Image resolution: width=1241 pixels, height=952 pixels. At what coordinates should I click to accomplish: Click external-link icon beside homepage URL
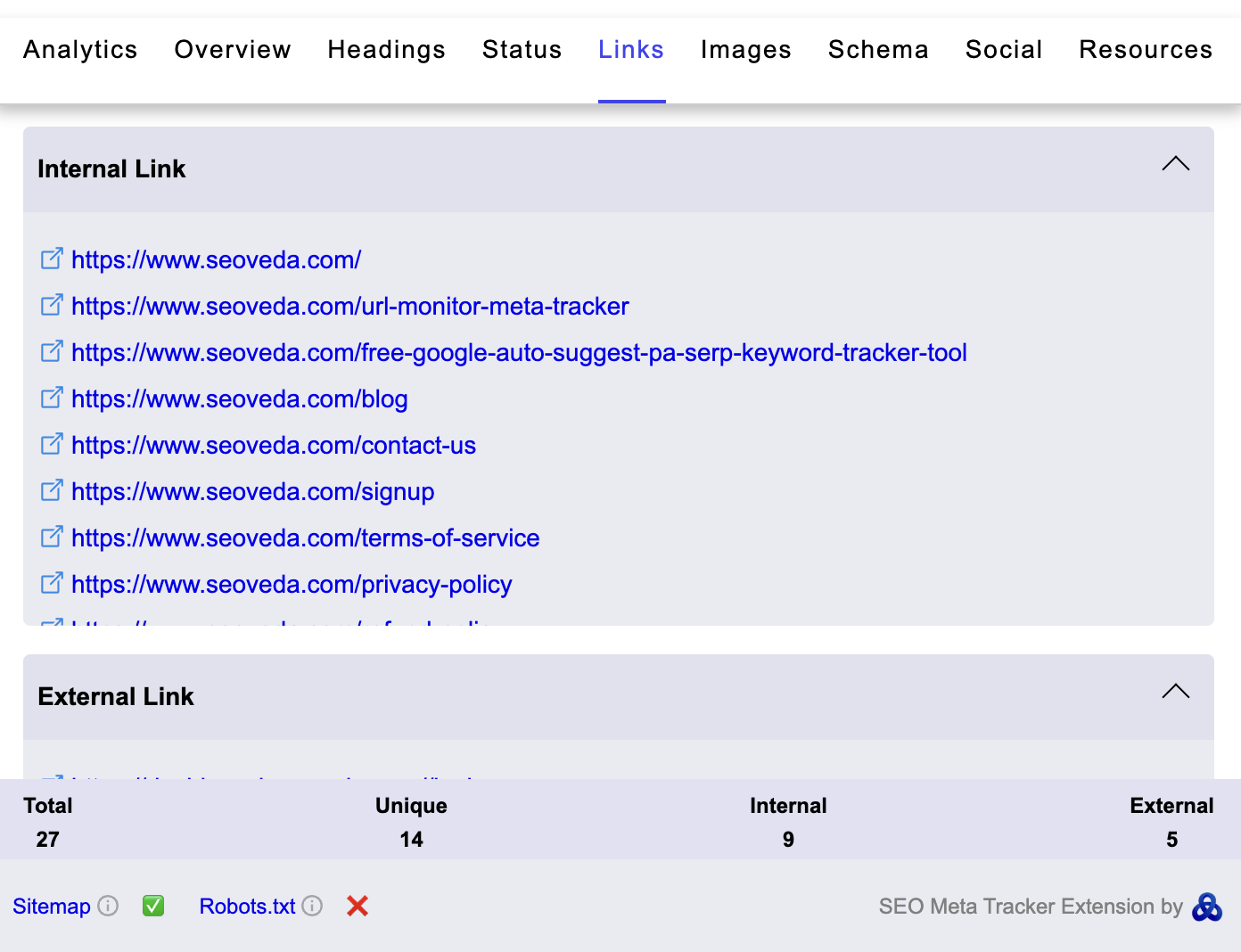[x=53, y=259]
